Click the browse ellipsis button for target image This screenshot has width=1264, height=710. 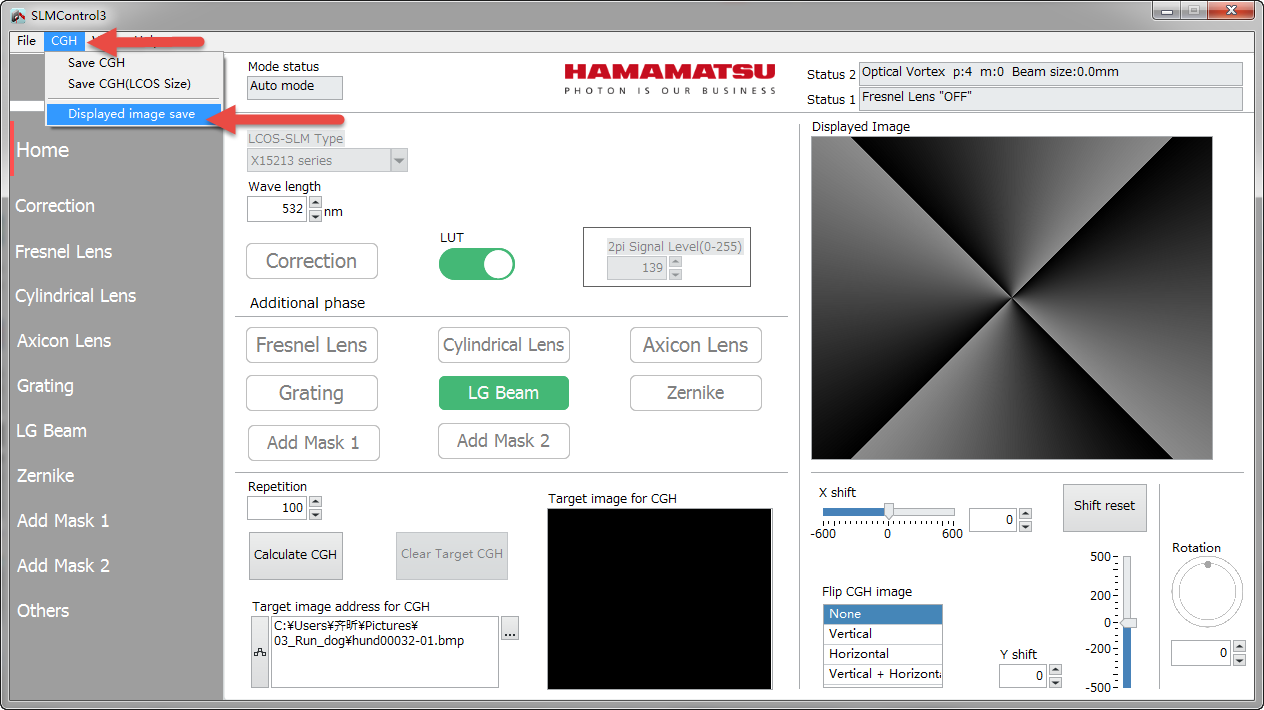(510, 630)
